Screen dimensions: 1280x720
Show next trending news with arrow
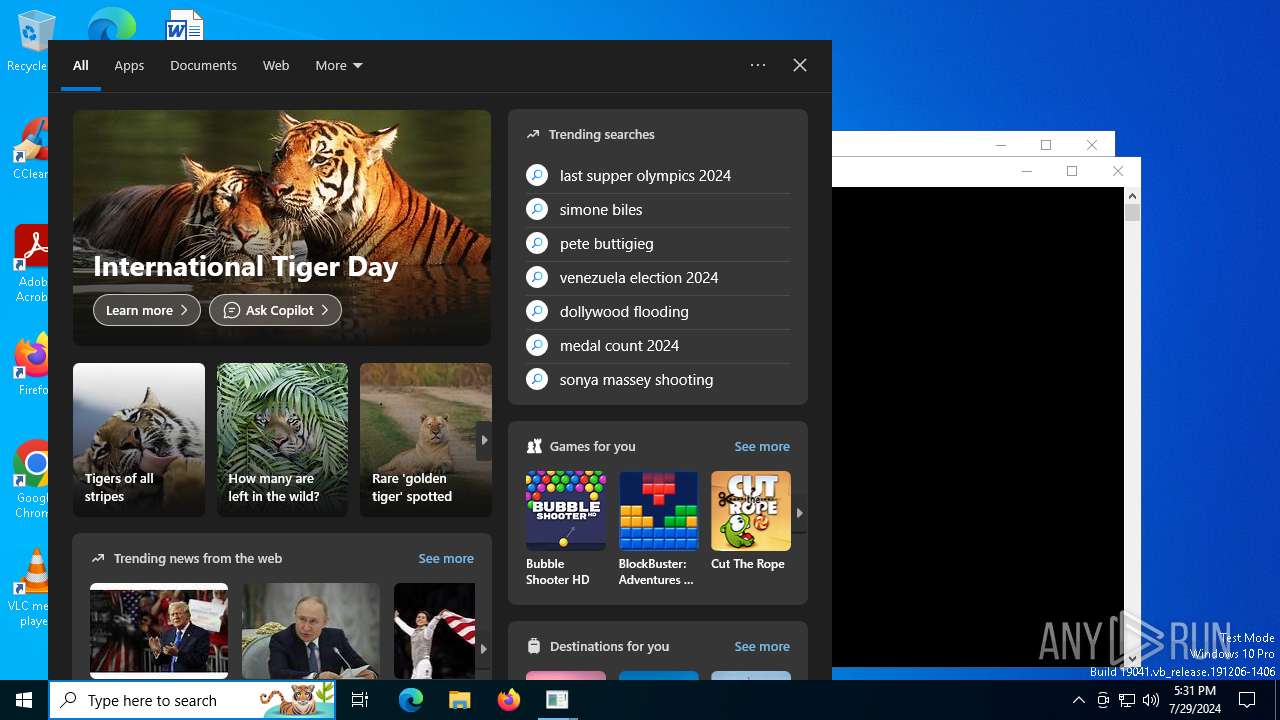[484, 648]
